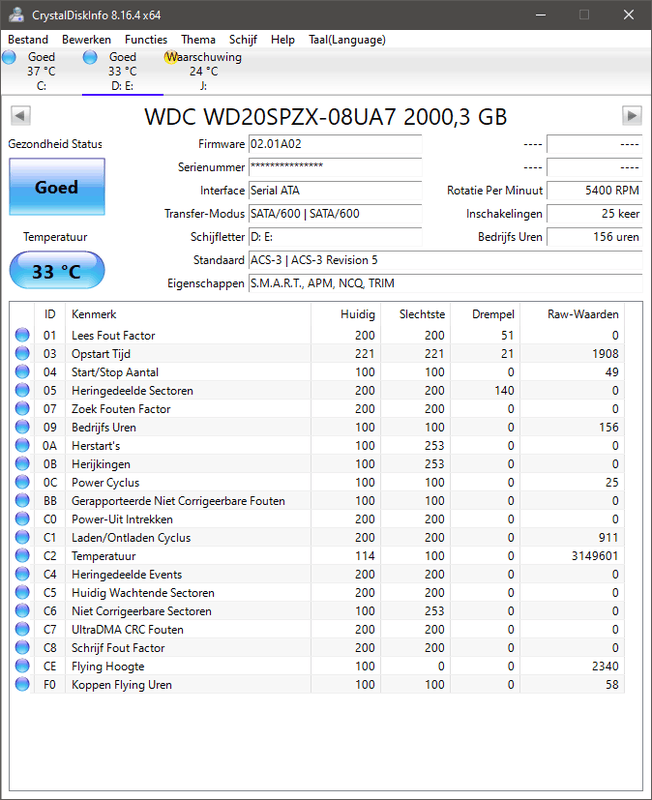Select the Heringedeelde Sectoren threshold value 140
The width and height of the screenshot is (652, 800).
504,391
